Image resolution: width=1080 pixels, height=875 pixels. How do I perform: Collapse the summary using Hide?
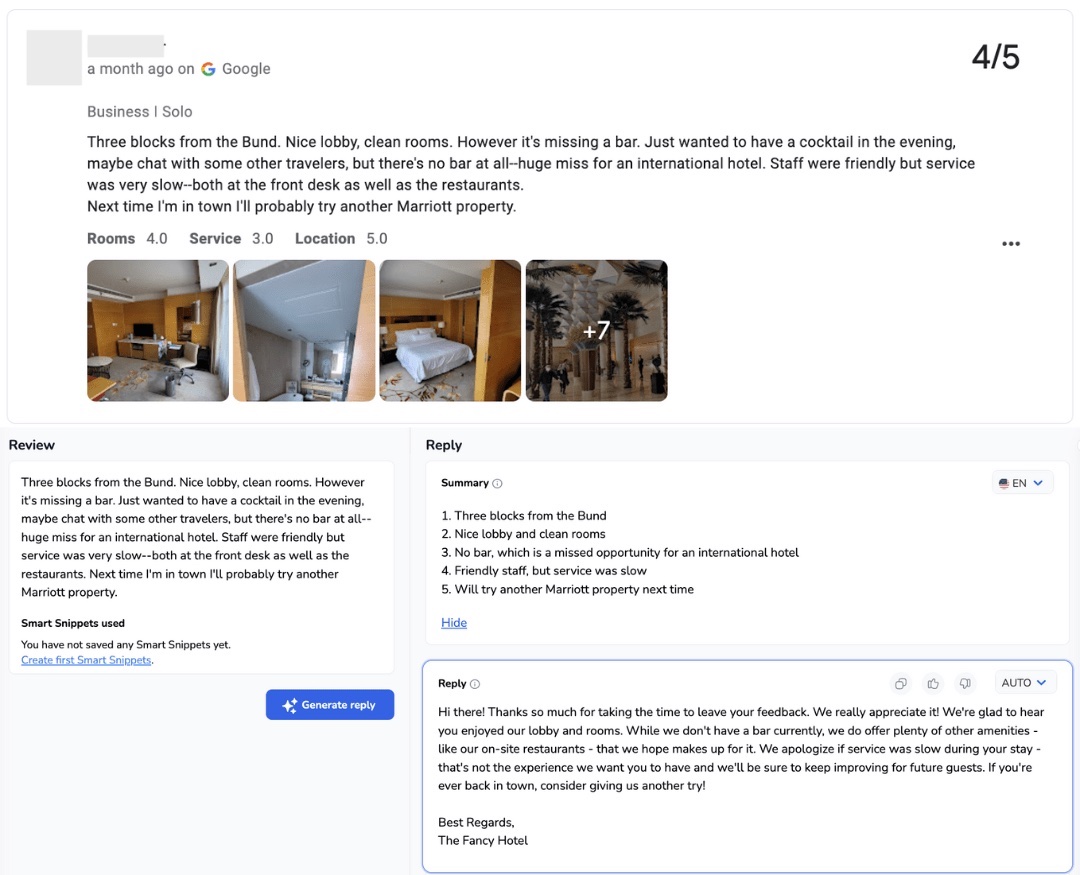[454, 622]
